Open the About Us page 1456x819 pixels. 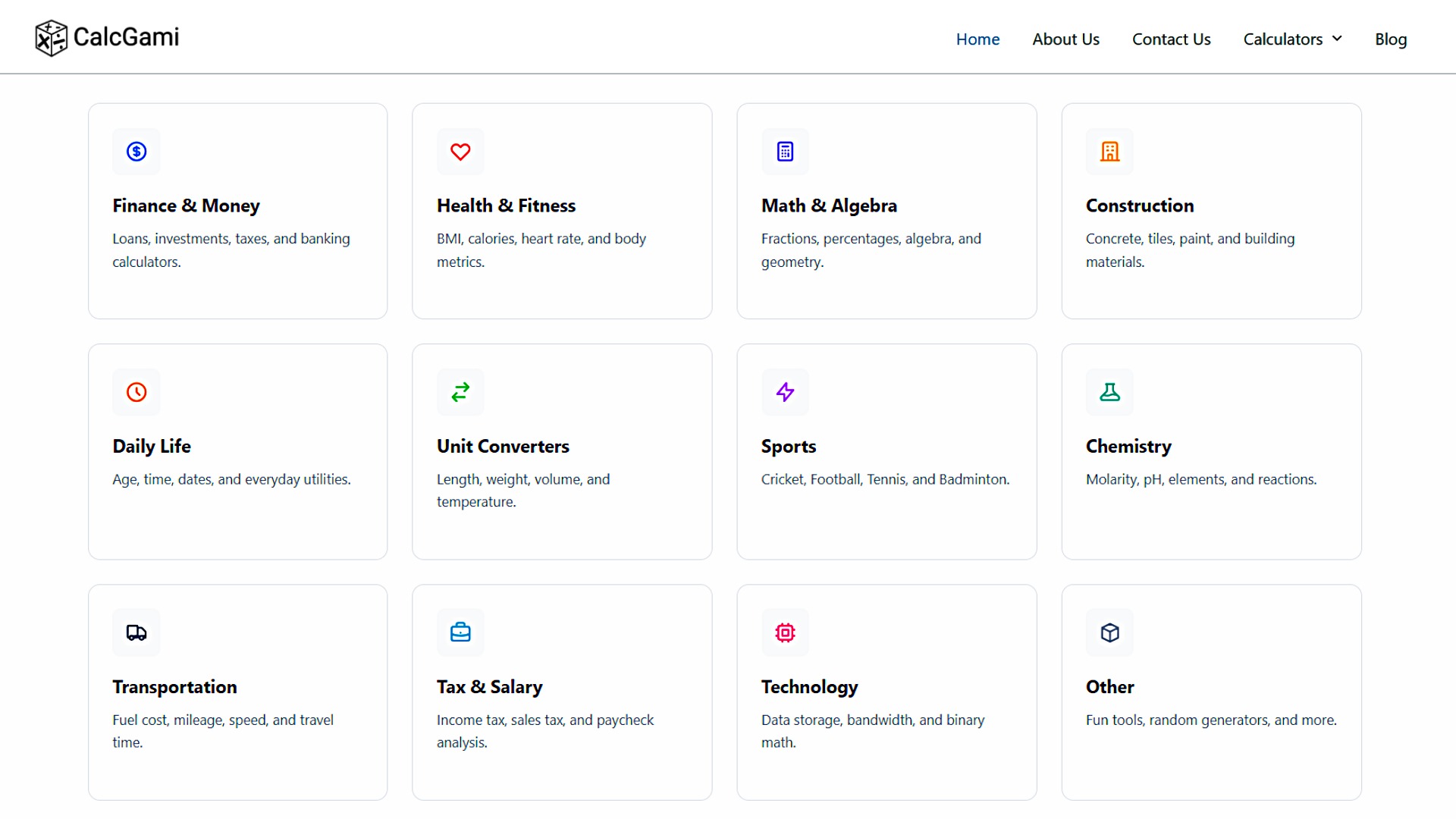click(1065, 39)
